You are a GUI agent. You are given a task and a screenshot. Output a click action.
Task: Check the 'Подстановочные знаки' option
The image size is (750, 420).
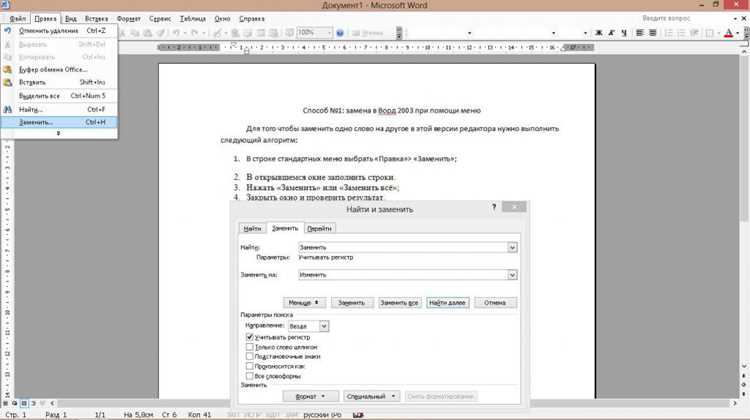[250, 356]
